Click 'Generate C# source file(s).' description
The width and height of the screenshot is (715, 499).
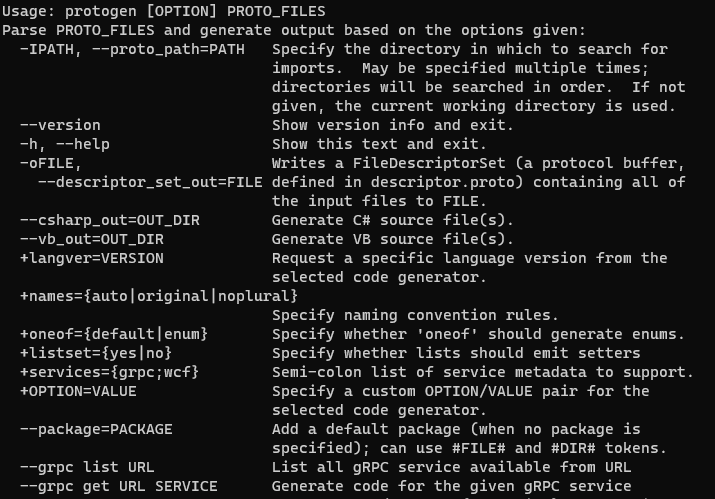[392, 220]
